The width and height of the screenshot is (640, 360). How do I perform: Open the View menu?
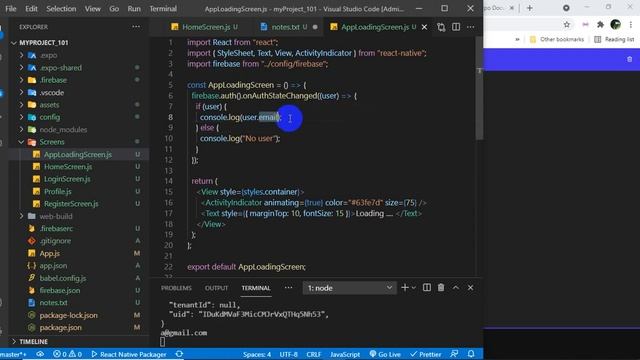pos(93,9)
